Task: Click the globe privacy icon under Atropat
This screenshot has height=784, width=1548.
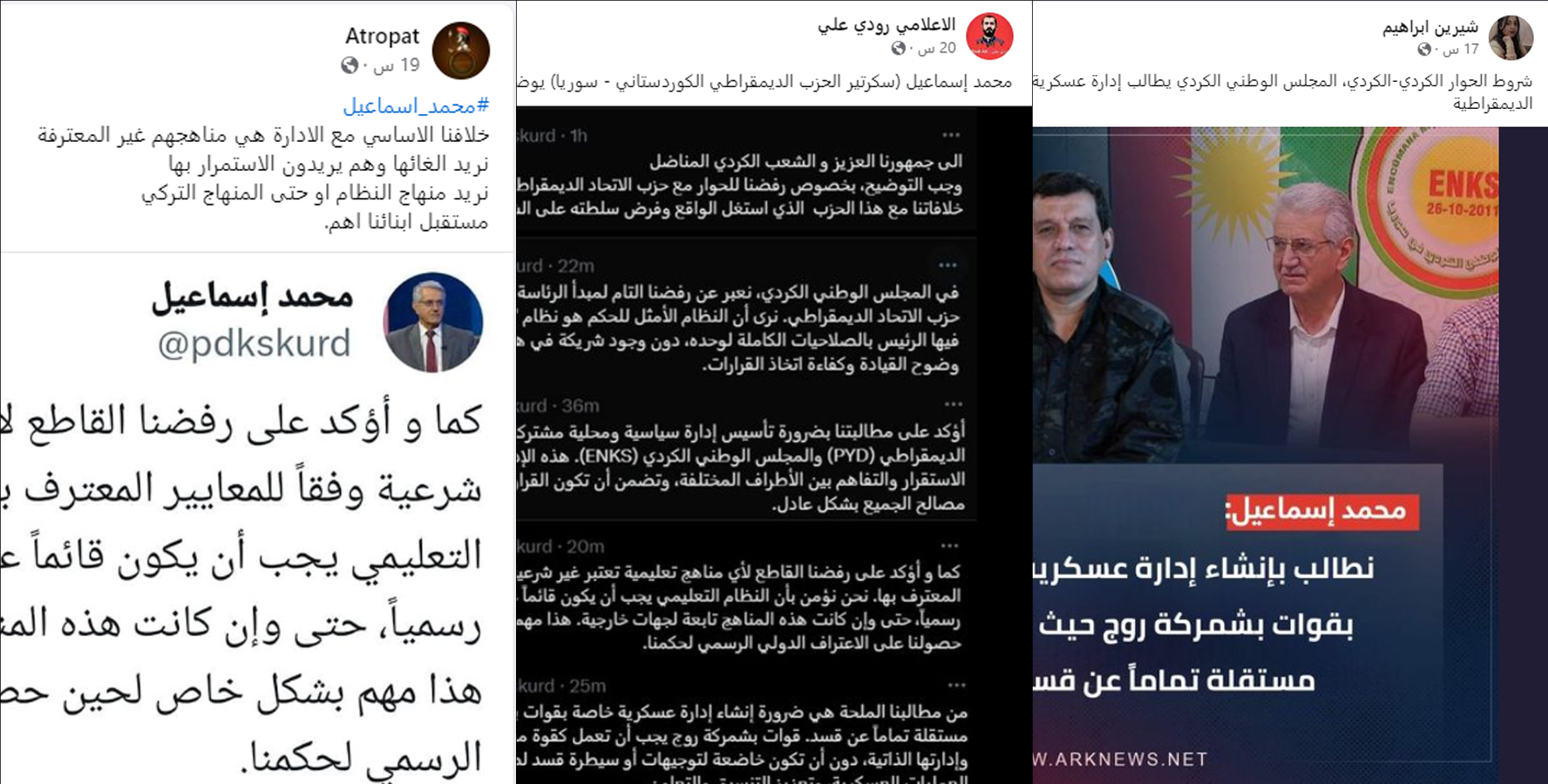Action: pos(350,65)
